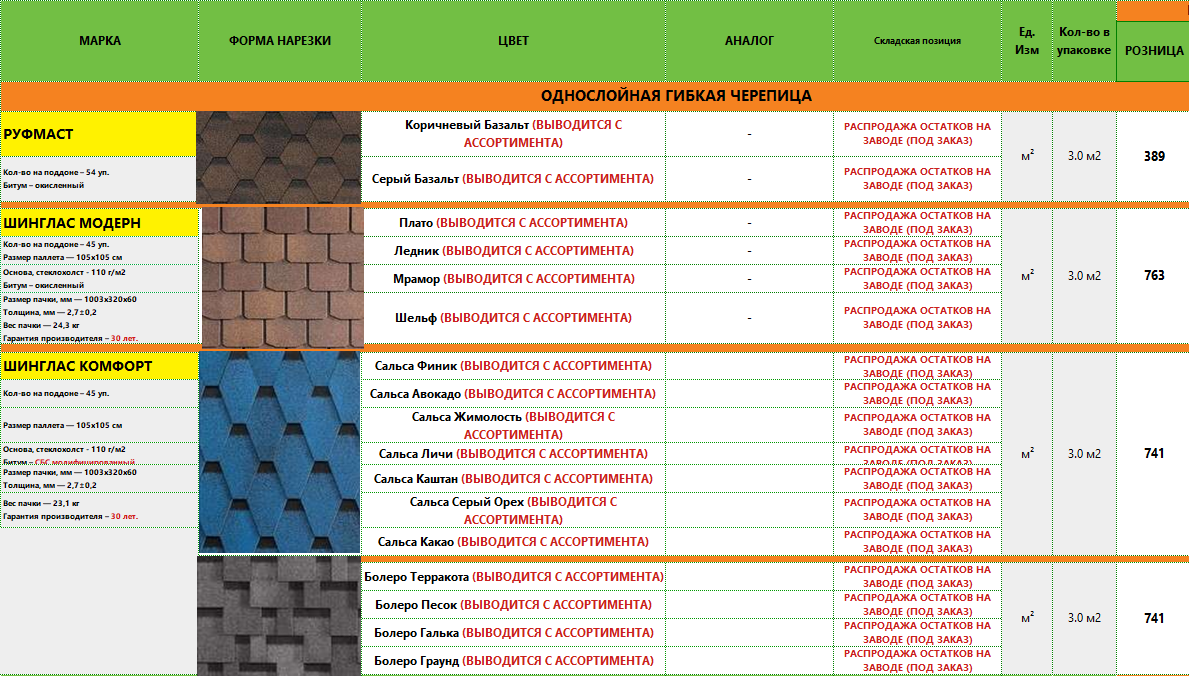Open the Руфмаст brown hexagonal shingle image
Viewport: 1189px width, 676px height.
coord(278,157)
